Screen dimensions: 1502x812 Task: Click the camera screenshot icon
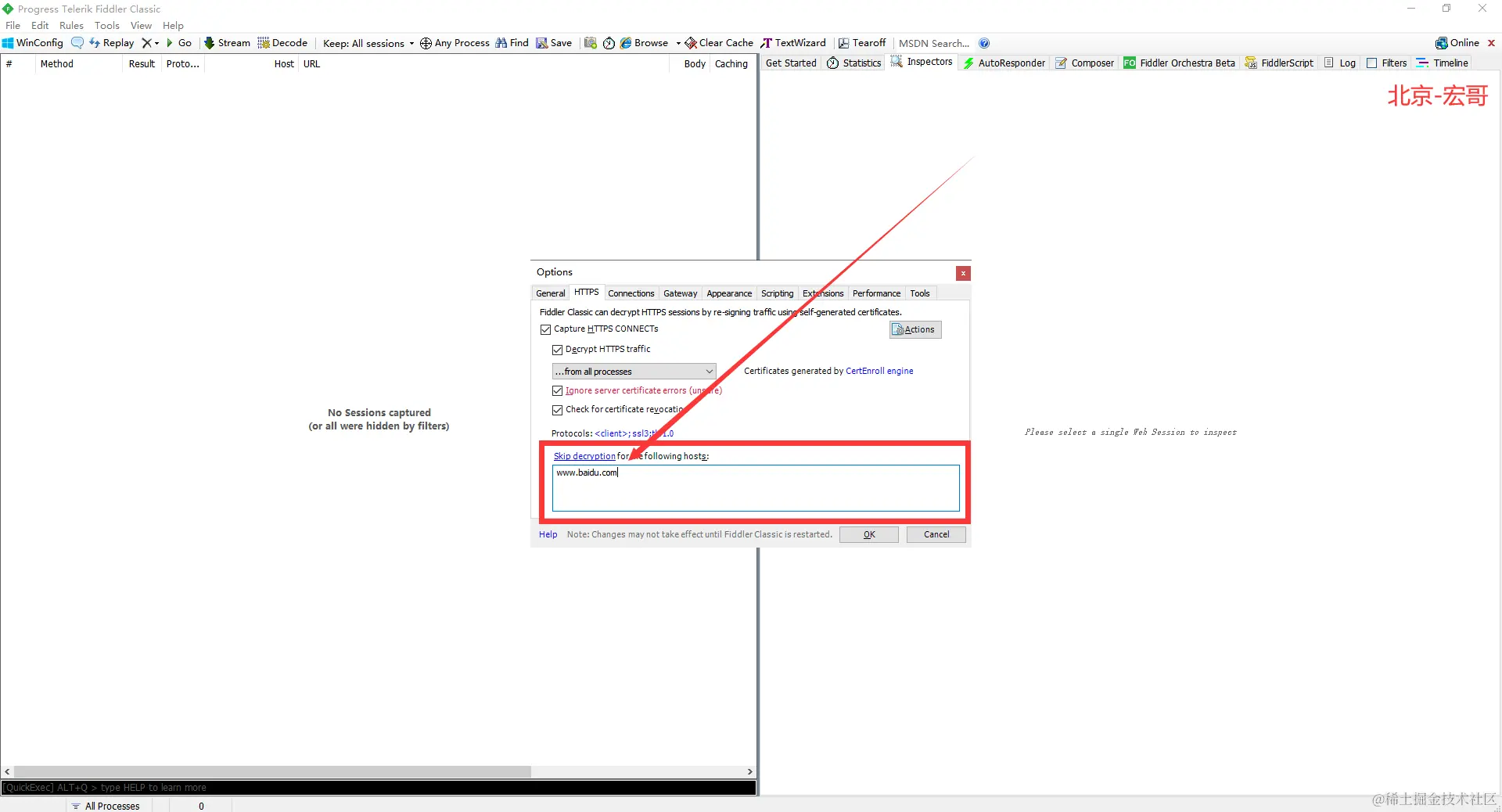591,43
